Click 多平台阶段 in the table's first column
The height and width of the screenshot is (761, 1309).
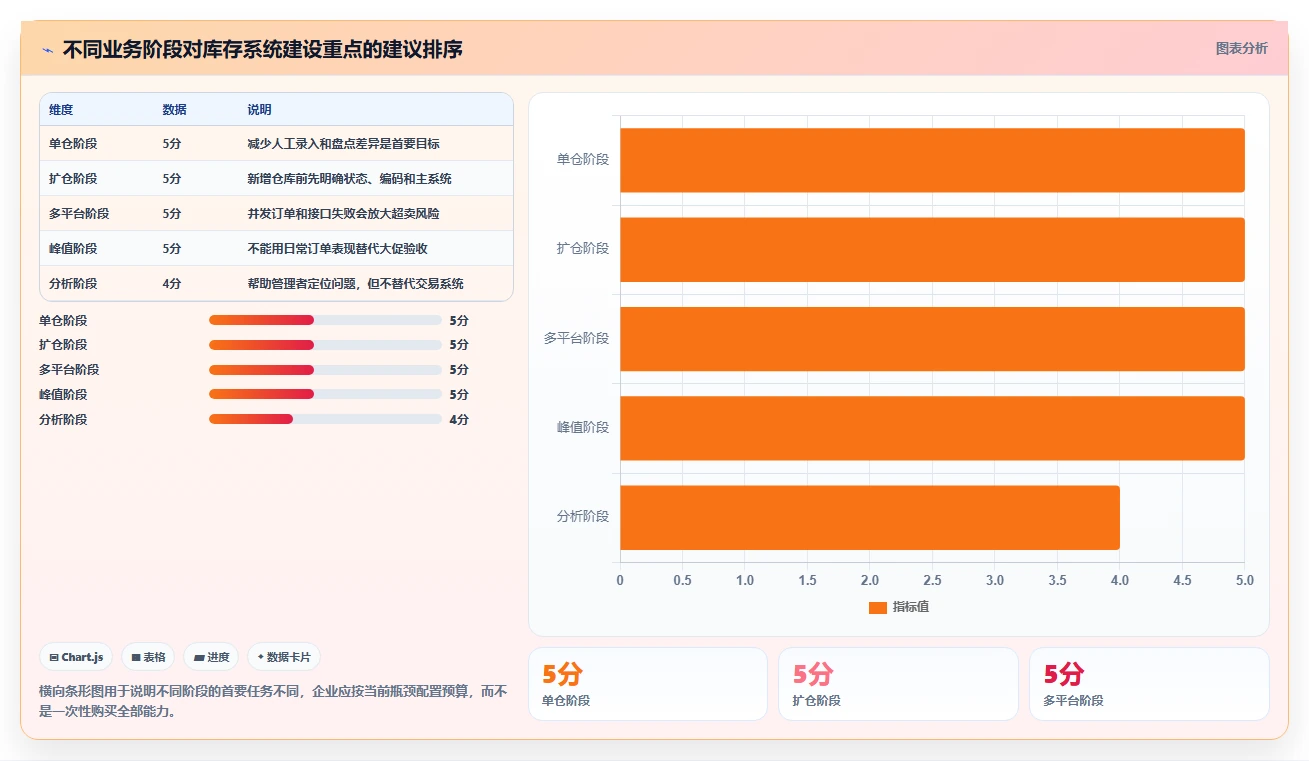(x=79, y=214)
